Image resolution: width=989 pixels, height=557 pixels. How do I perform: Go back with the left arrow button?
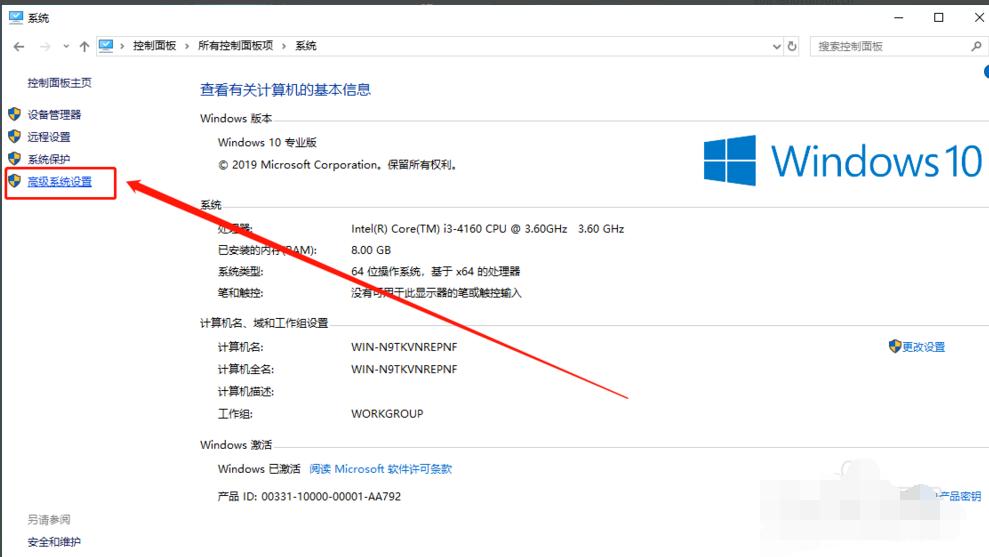[19, 46]
